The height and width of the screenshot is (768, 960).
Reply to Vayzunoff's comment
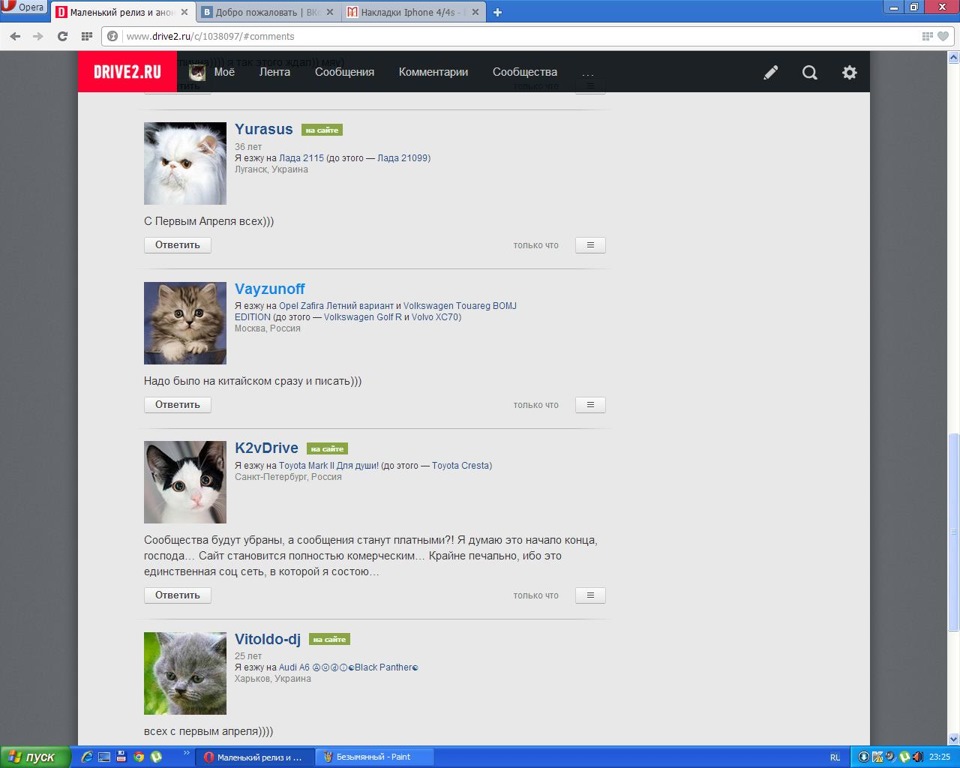178,405
